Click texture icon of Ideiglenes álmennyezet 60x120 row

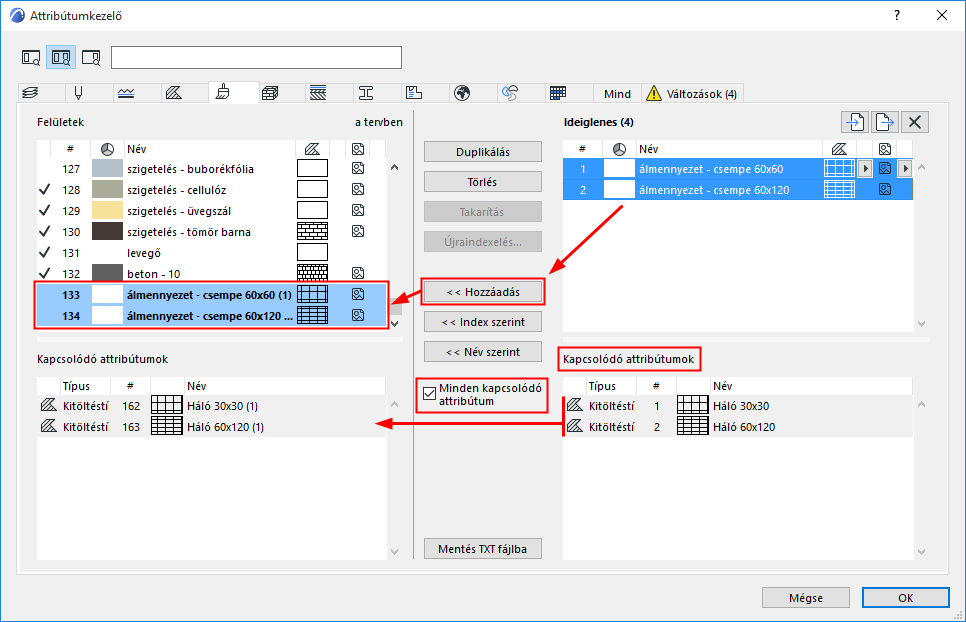885,189
